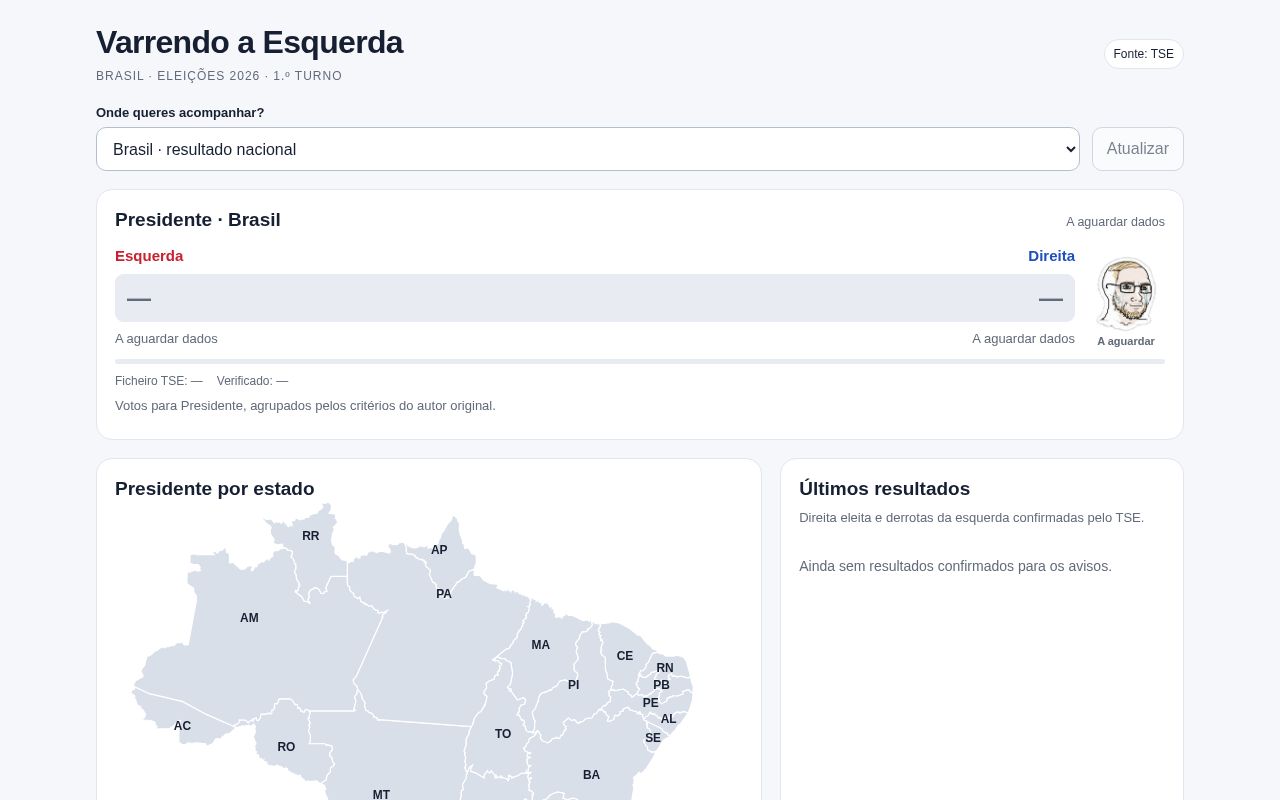1280x800 pixels.
Task: Click the PE state label on the map
Action: pos(651,703)
